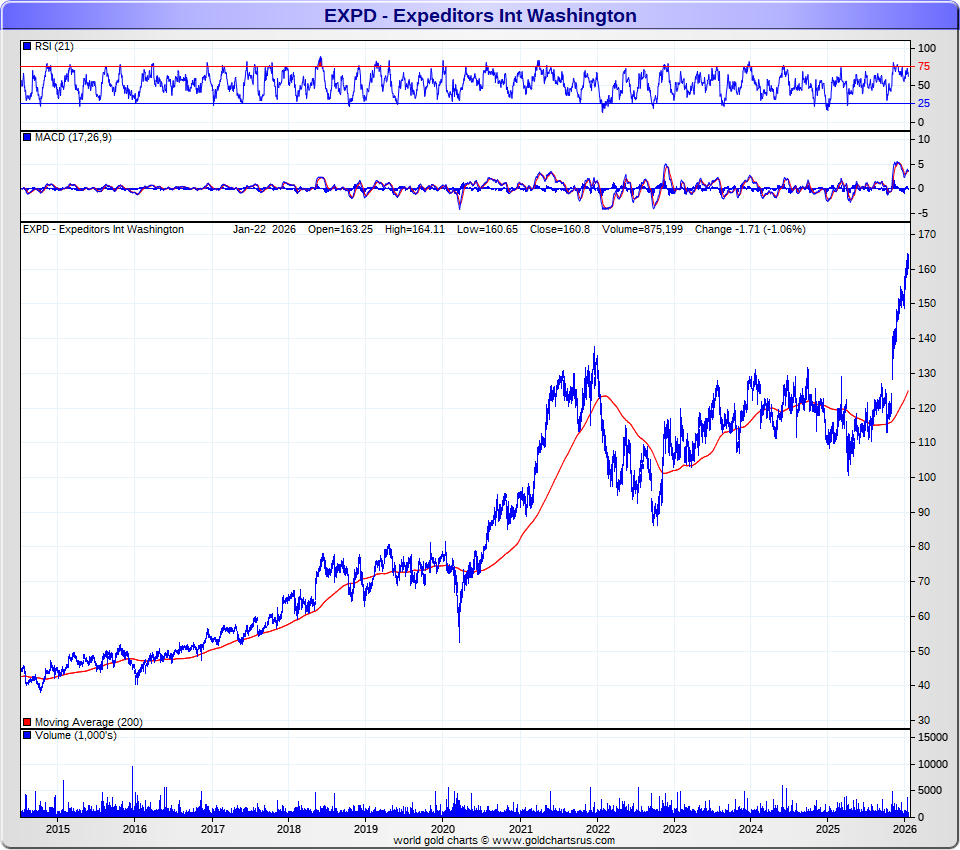Open the www.goldchartsrus.com footer link
Viewport: 960px width, 850px height.
tap(553, 840)
